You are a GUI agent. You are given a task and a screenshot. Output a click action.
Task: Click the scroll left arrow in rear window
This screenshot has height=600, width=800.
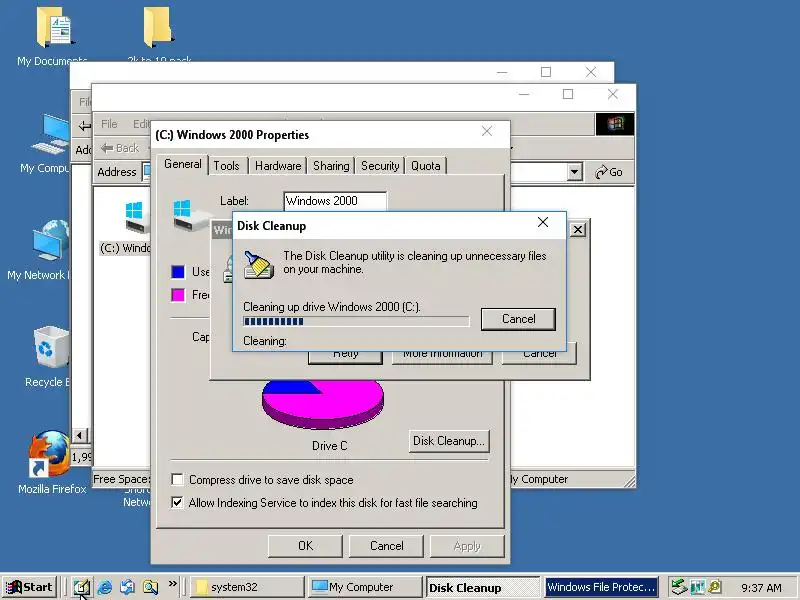coord(80,436)
